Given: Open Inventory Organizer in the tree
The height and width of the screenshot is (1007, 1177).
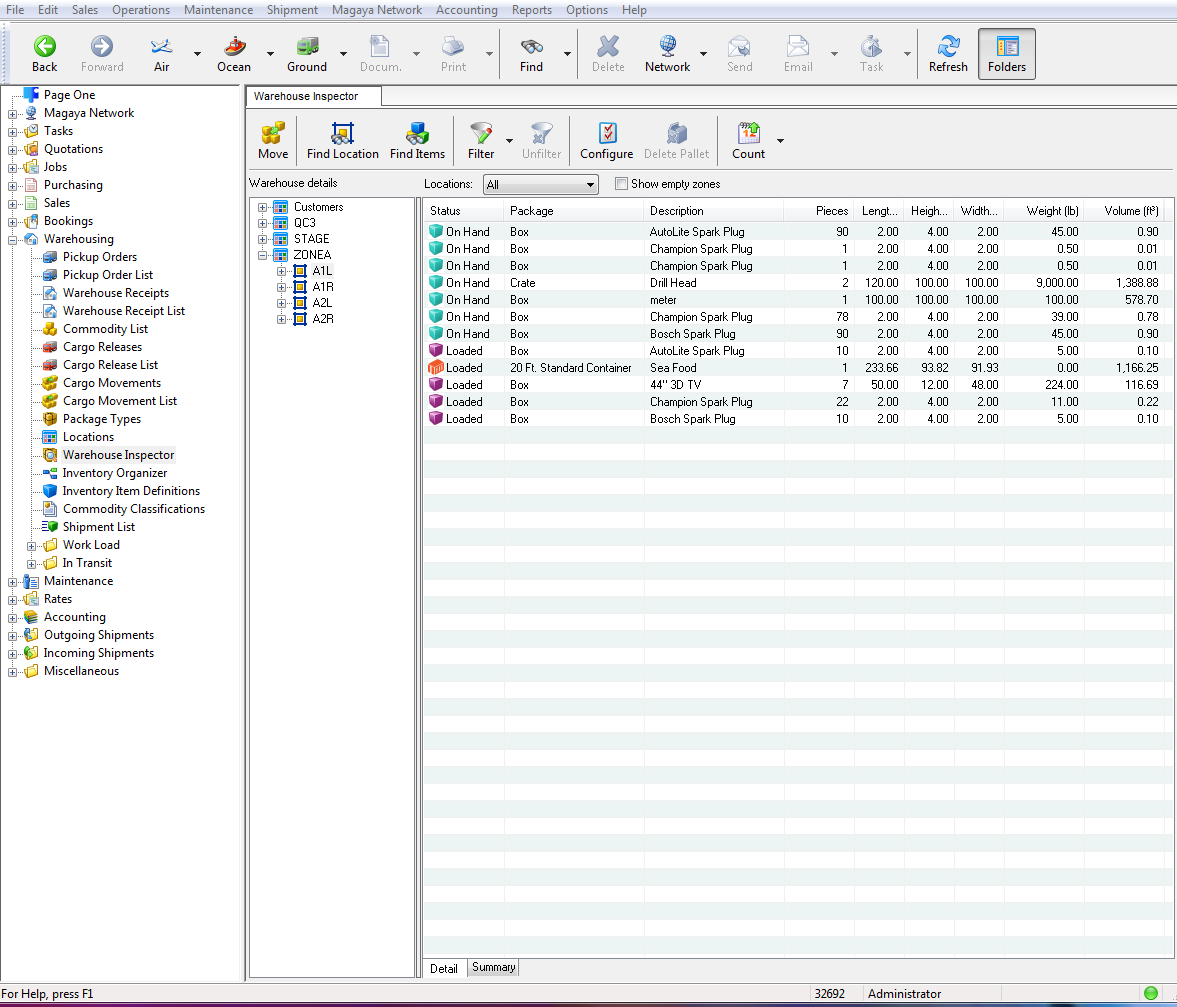Looking at the screenshot, I should click(x=115, y=473).
